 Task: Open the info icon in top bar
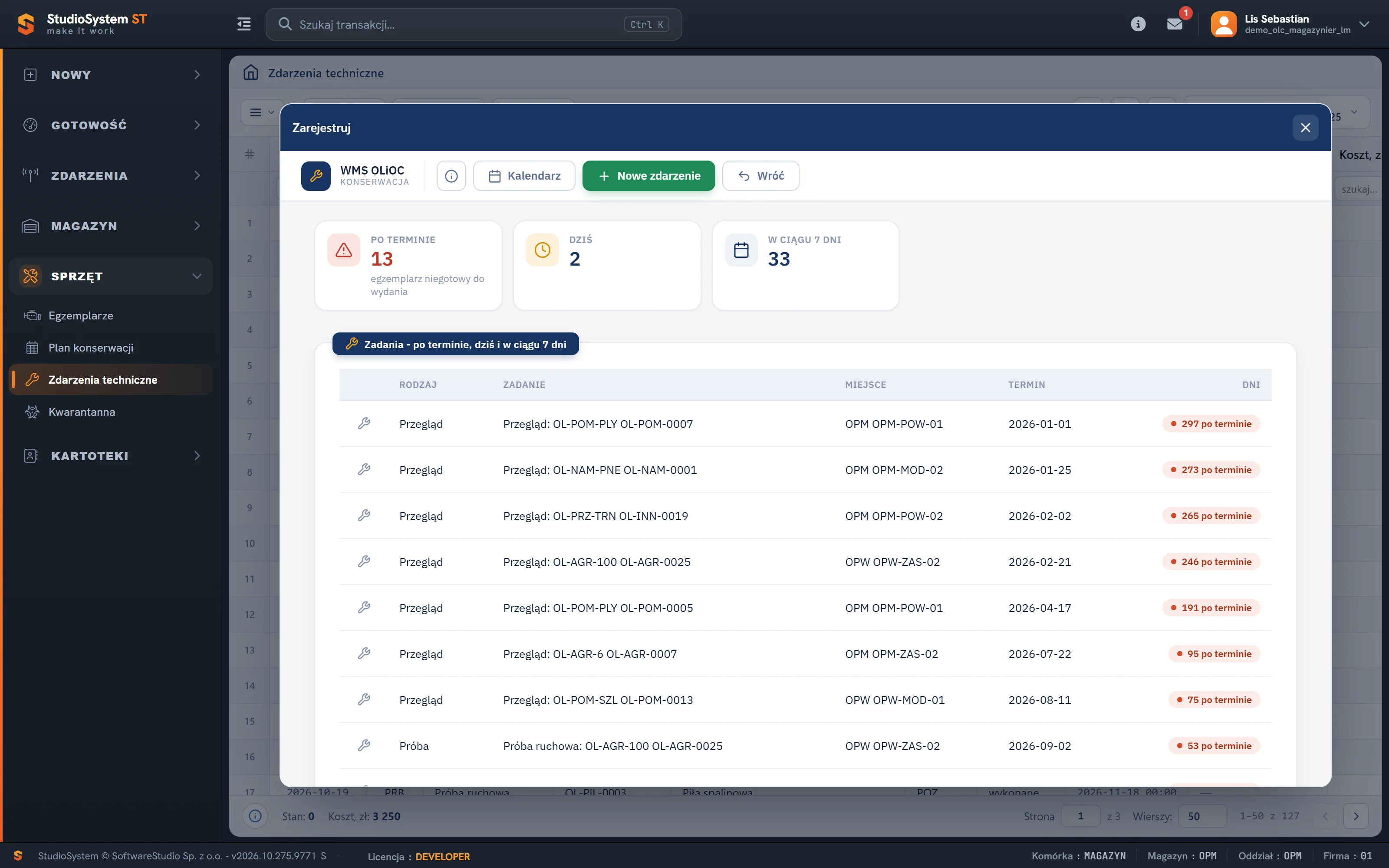click(1138, 24)
